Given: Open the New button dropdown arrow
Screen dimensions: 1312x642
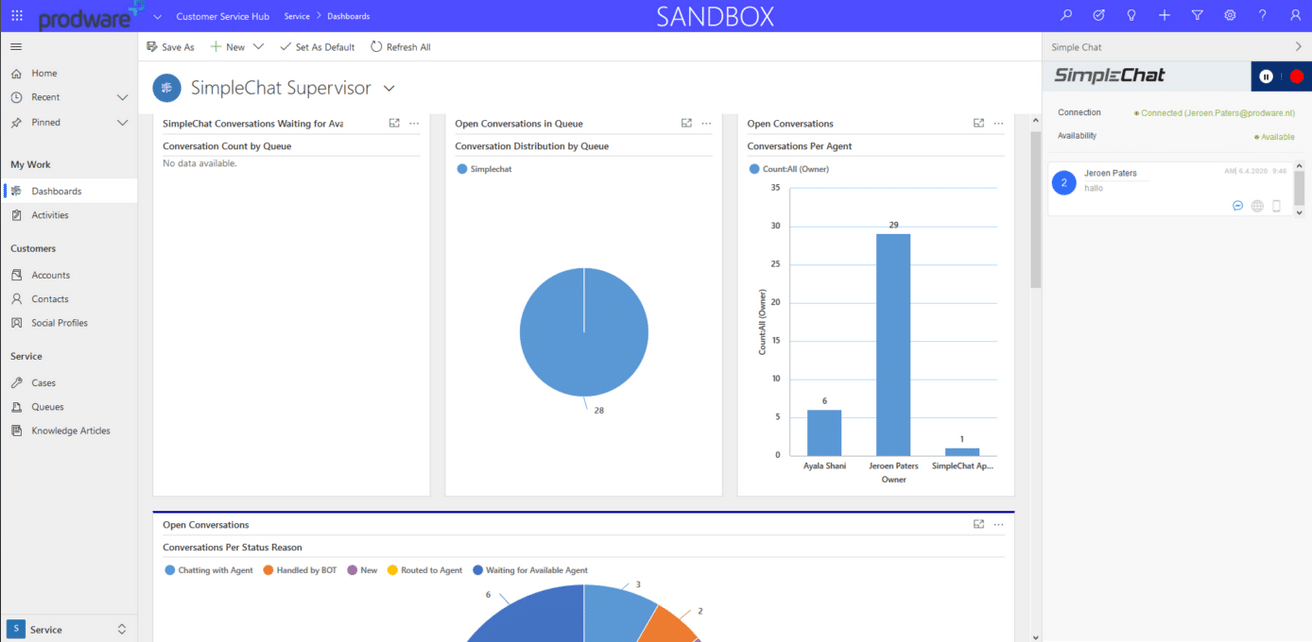Looking at the screenshot, I should point(258,47).
